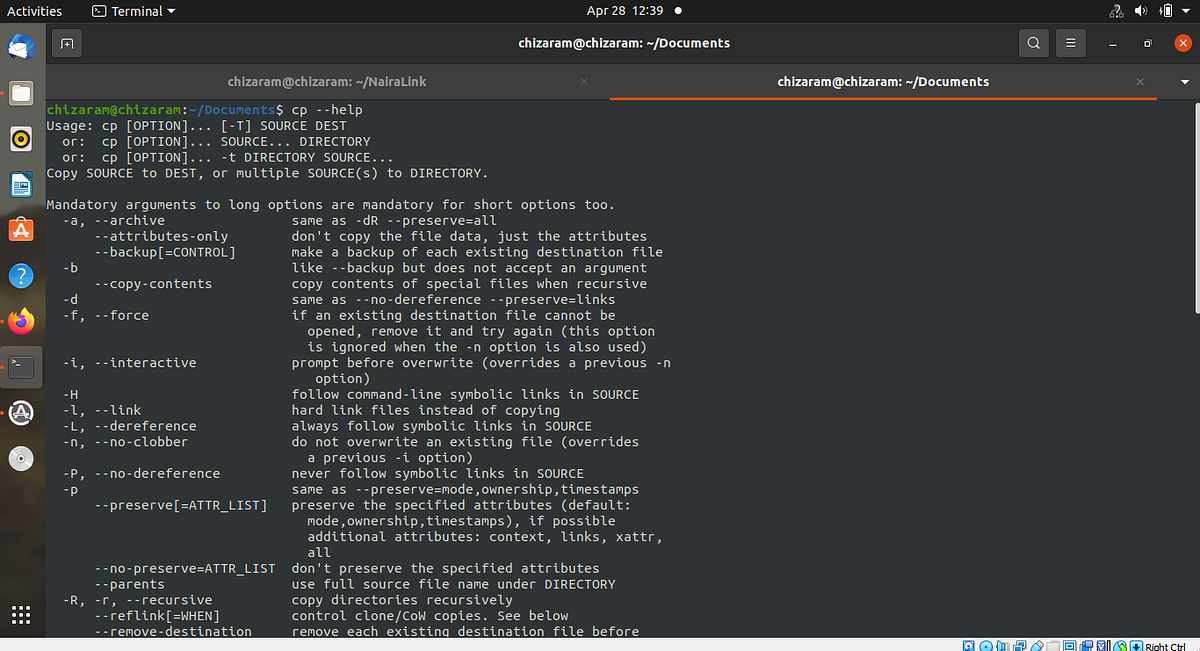
Task: Click Activities in the top bar
Action: (35, 11)
